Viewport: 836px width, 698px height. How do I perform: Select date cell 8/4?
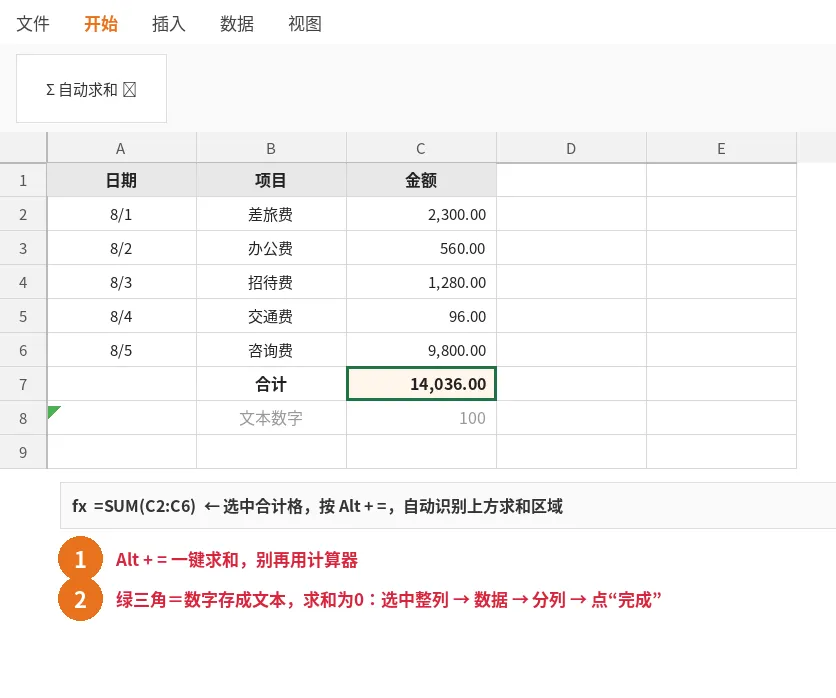(x=122, y=316)
